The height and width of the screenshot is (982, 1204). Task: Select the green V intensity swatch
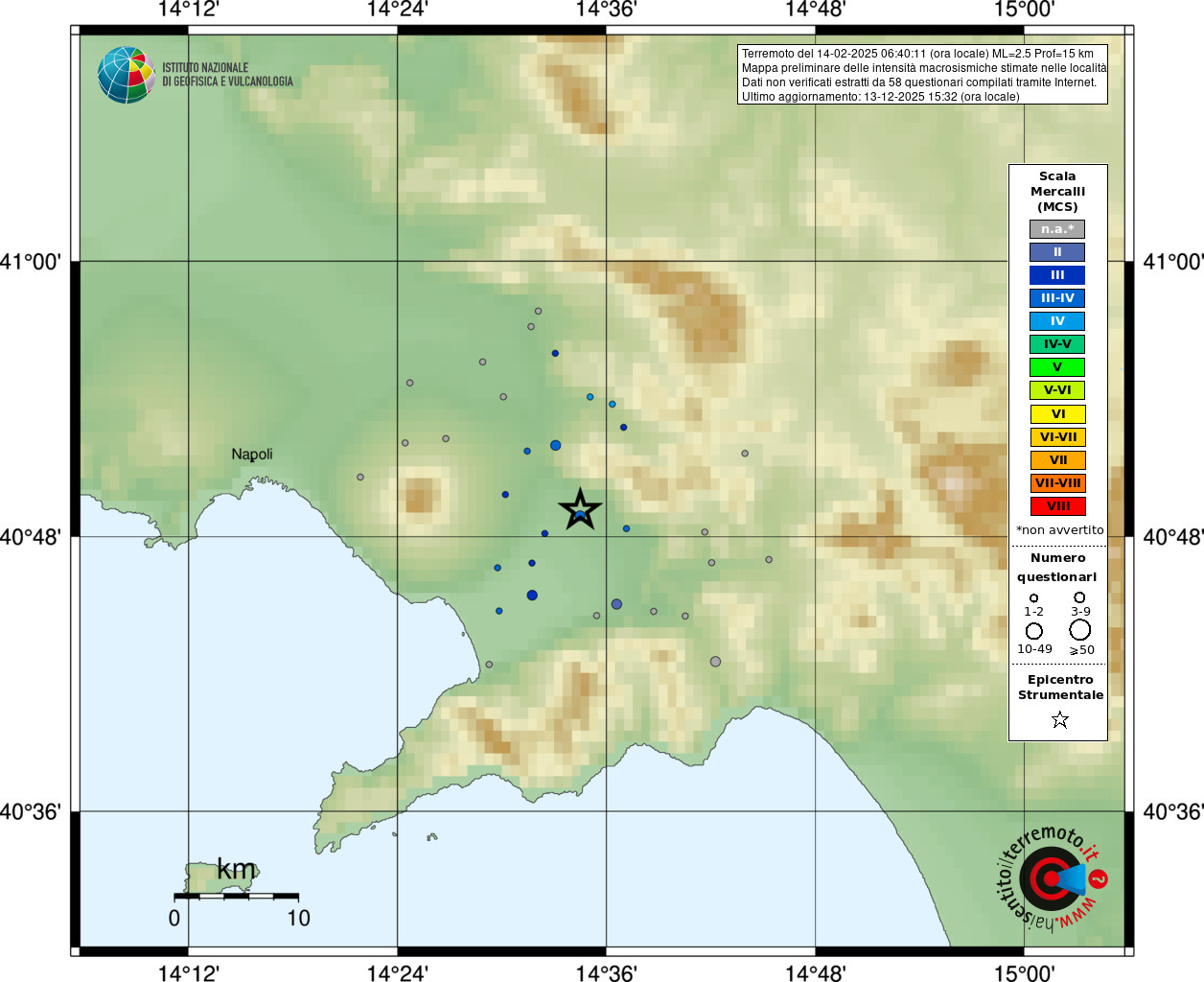tap(1057, 367)
